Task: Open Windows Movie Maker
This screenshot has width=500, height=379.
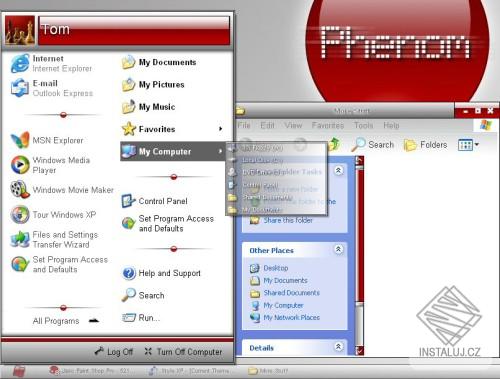Action: [x=62, y=190]
